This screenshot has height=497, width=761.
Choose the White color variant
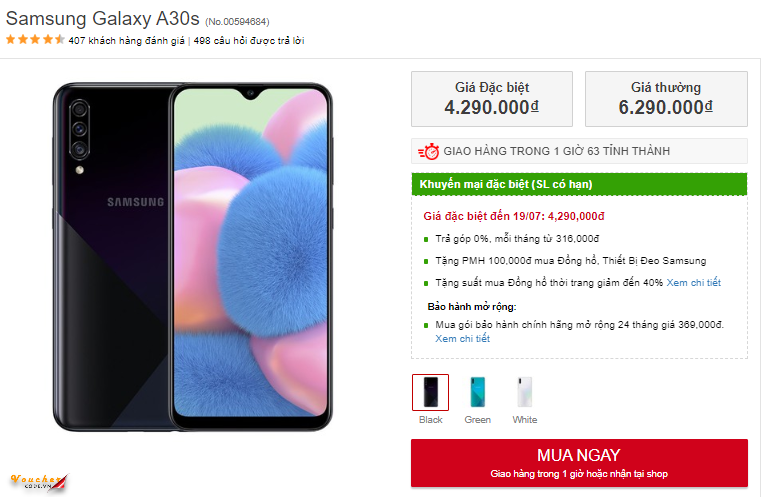click(x=525, y=392)
